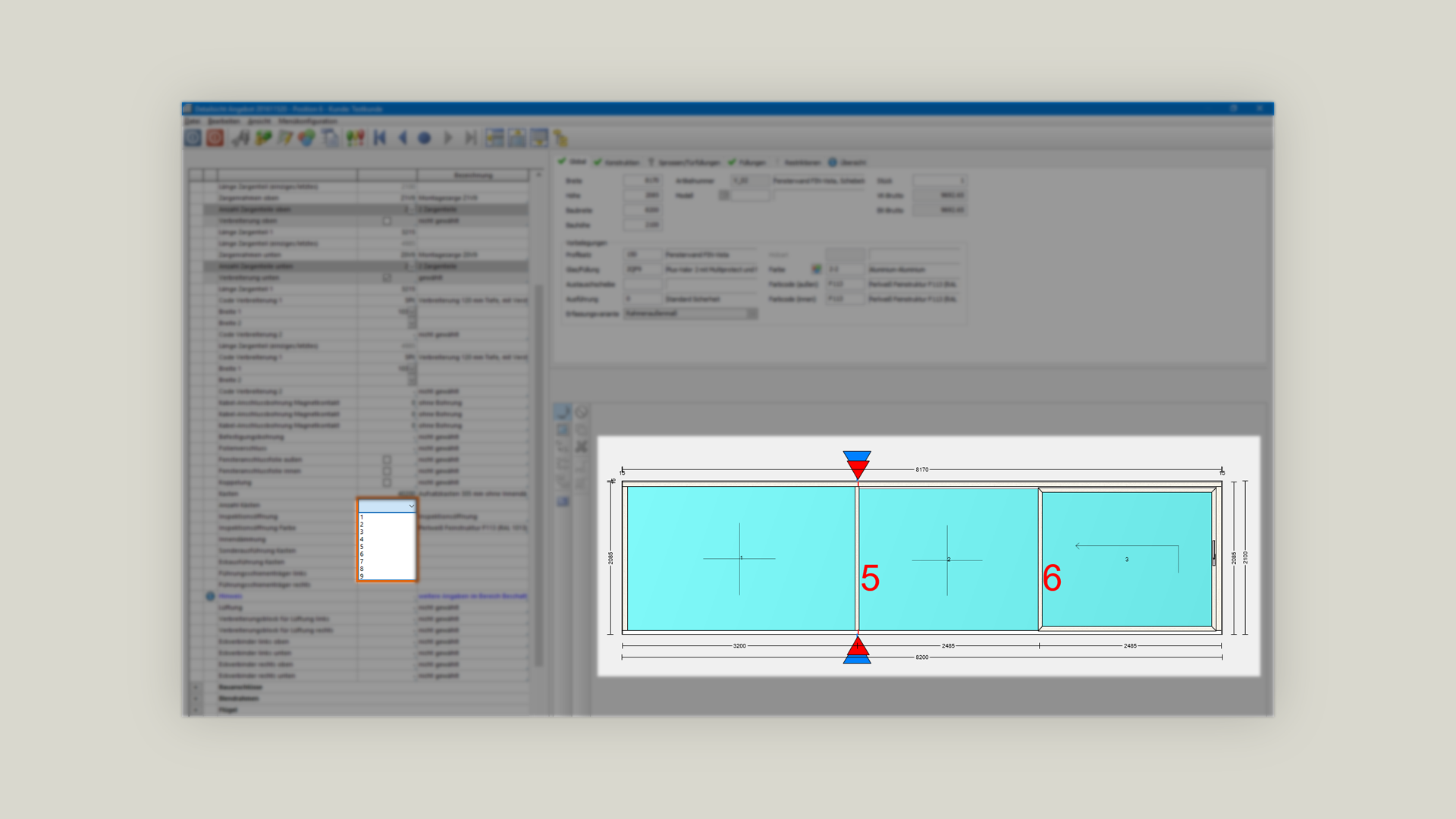The width and height of the screenshot is (1456, 819).
Task: Click the red-blue split marker above the drawing
Action: tap(857, 465)
